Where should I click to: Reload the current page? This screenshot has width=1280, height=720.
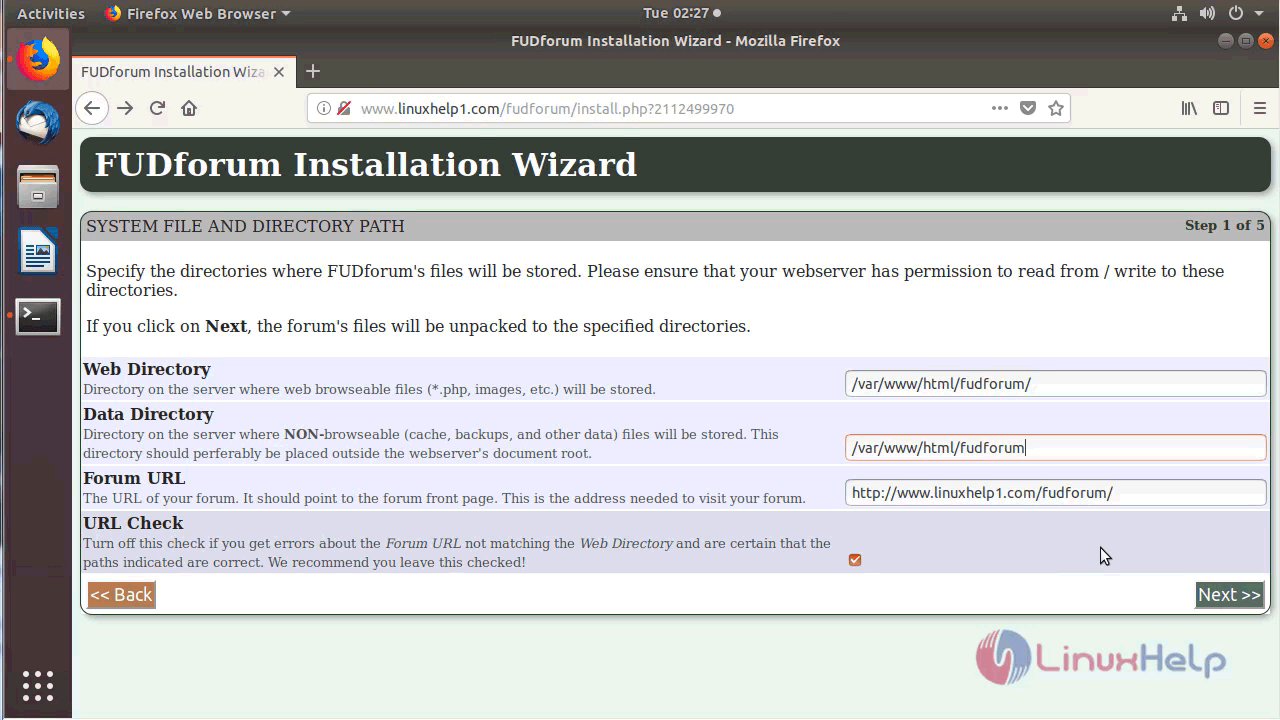click(157, 108)
